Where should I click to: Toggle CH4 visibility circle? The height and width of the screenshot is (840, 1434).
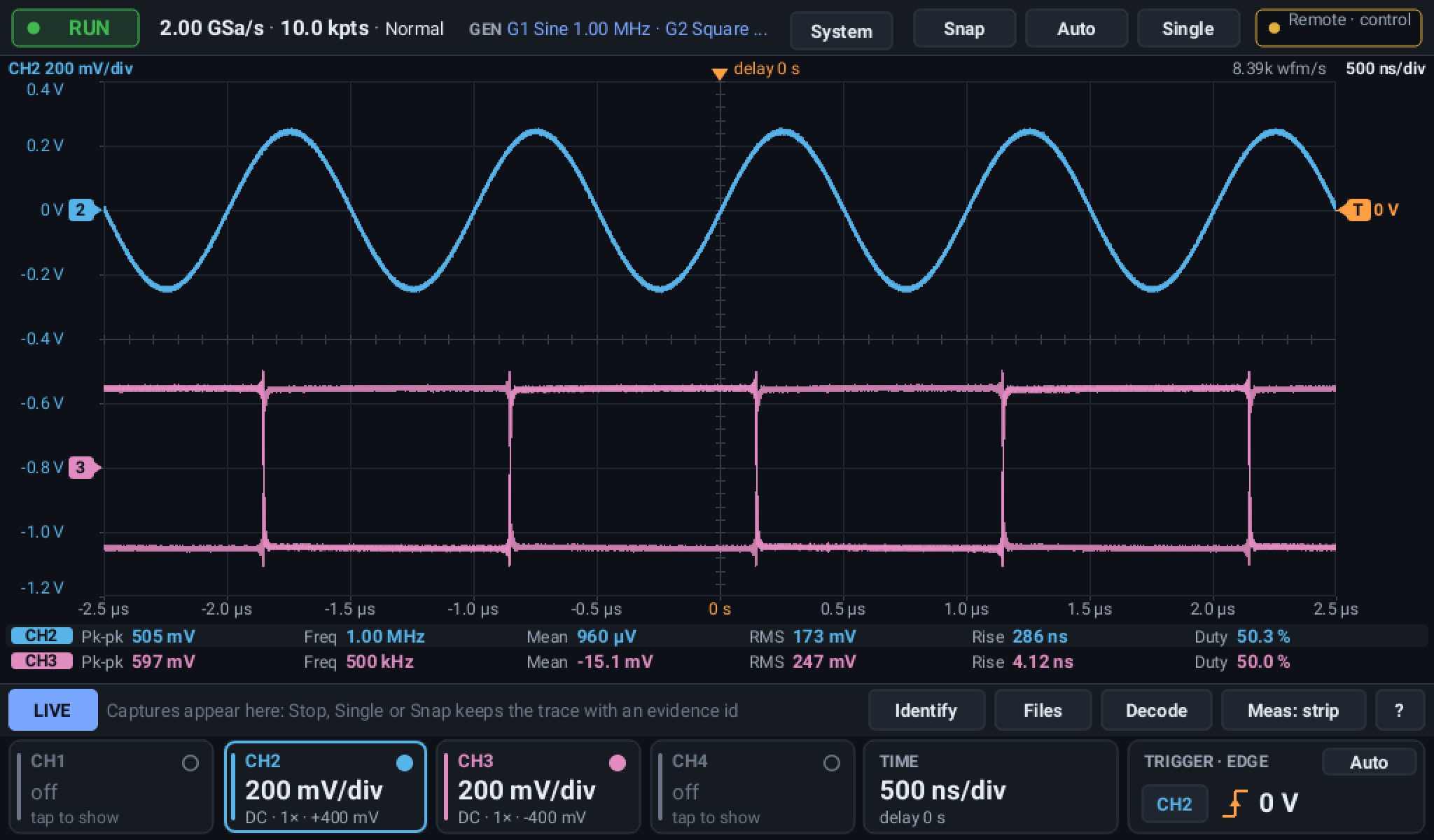coord(831,763)
